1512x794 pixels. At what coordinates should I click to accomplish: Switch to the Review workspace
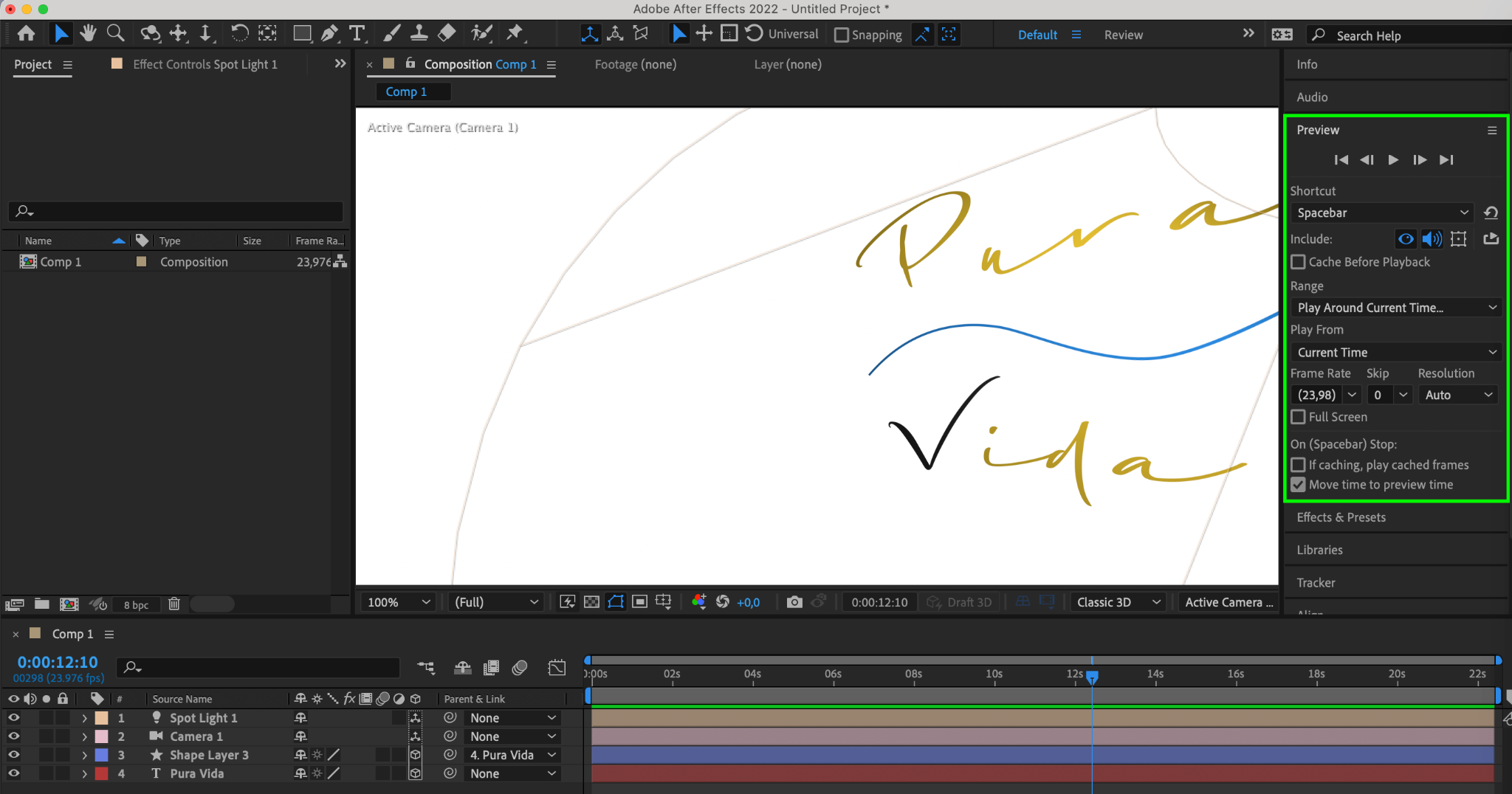tap(1123, 35)
